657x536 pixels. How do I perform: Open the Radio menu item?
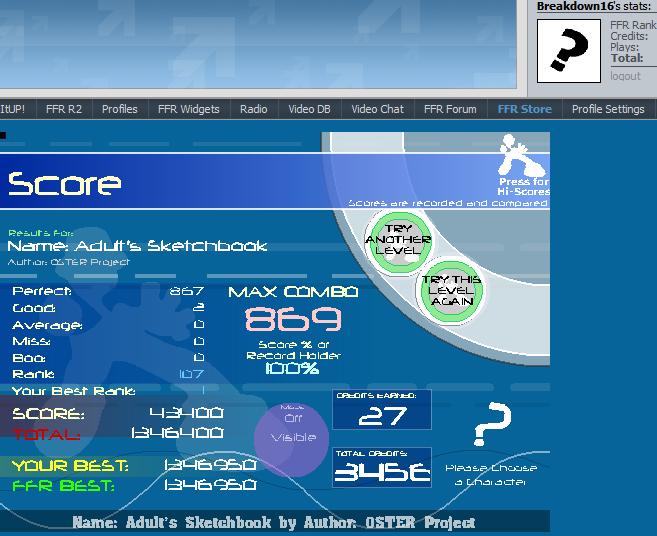coord(253,109)
